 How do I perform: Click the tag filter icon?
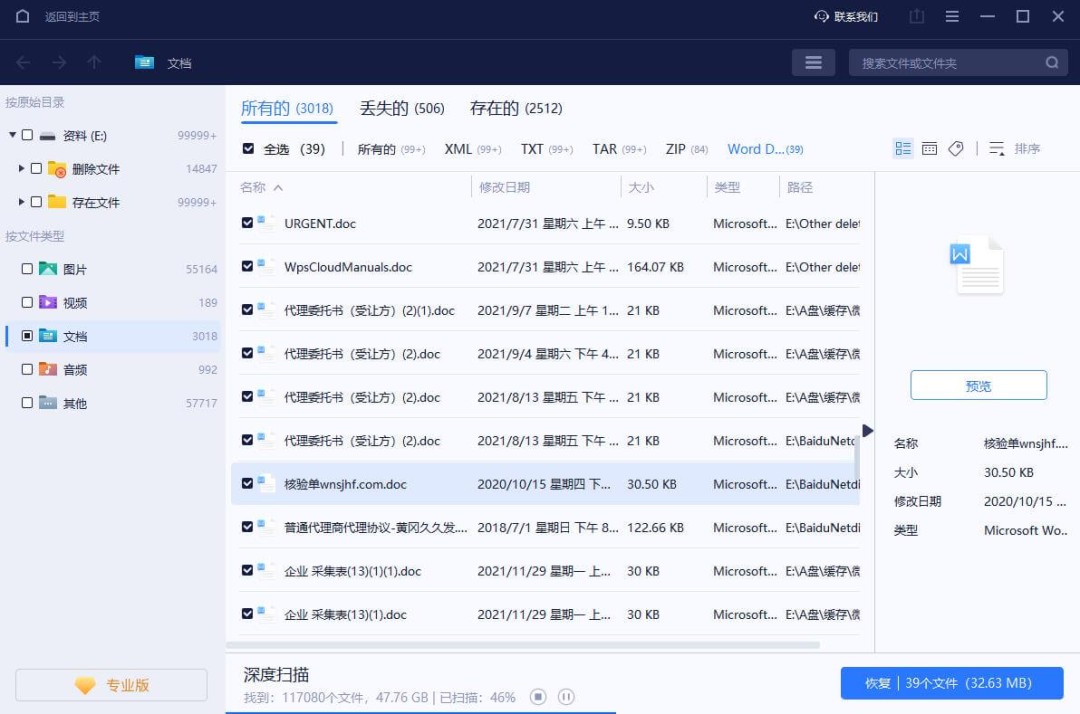(956, 149)
